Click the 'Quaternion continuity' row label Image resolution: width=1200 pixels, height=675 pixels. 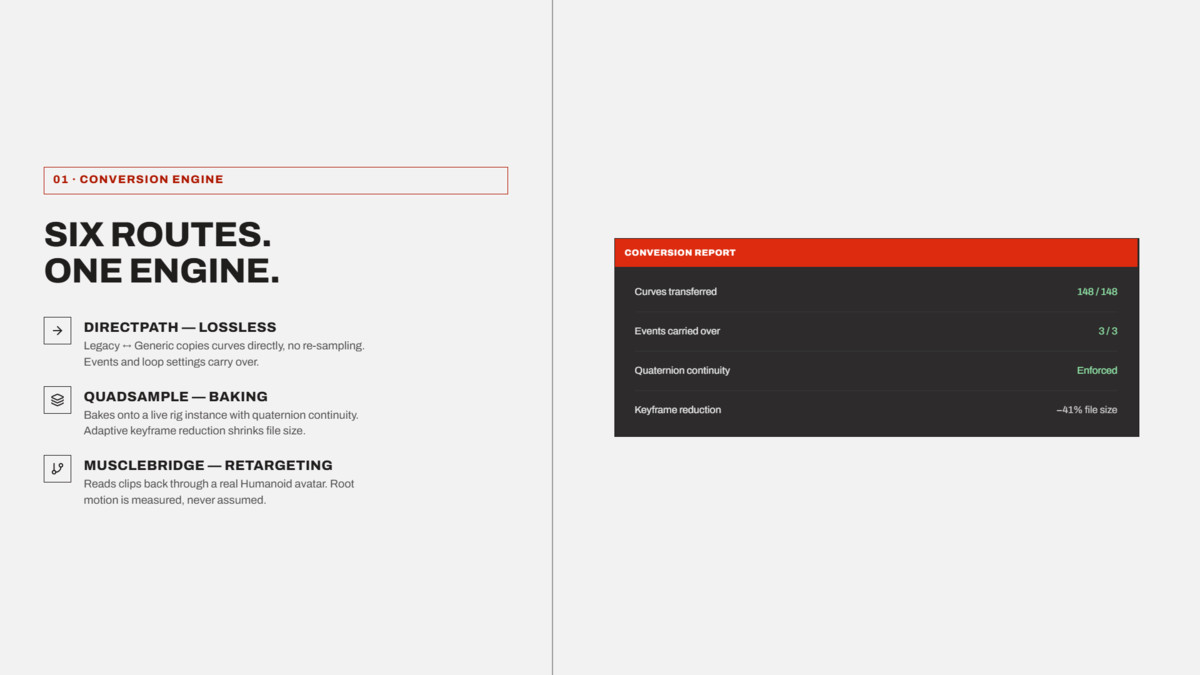point(682,370)
